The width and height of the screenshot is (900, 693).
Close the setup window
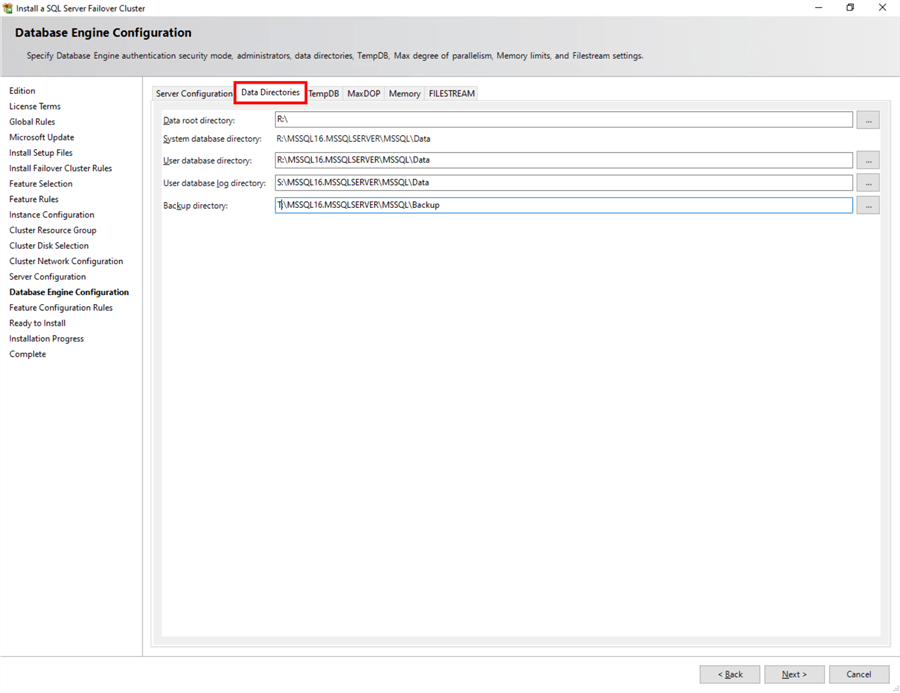pos(882,7)
